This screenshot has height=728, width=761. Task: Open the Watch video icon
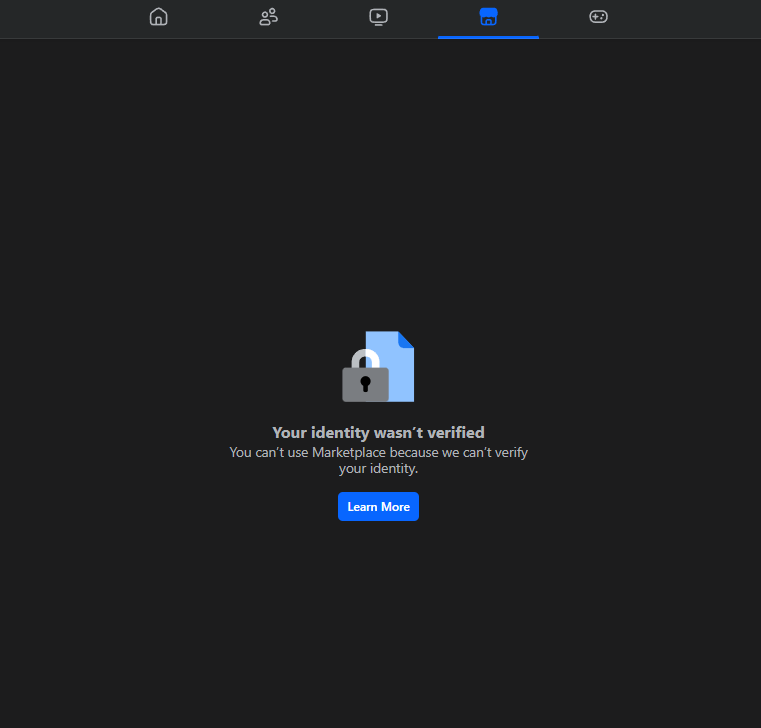pos(378,17)
